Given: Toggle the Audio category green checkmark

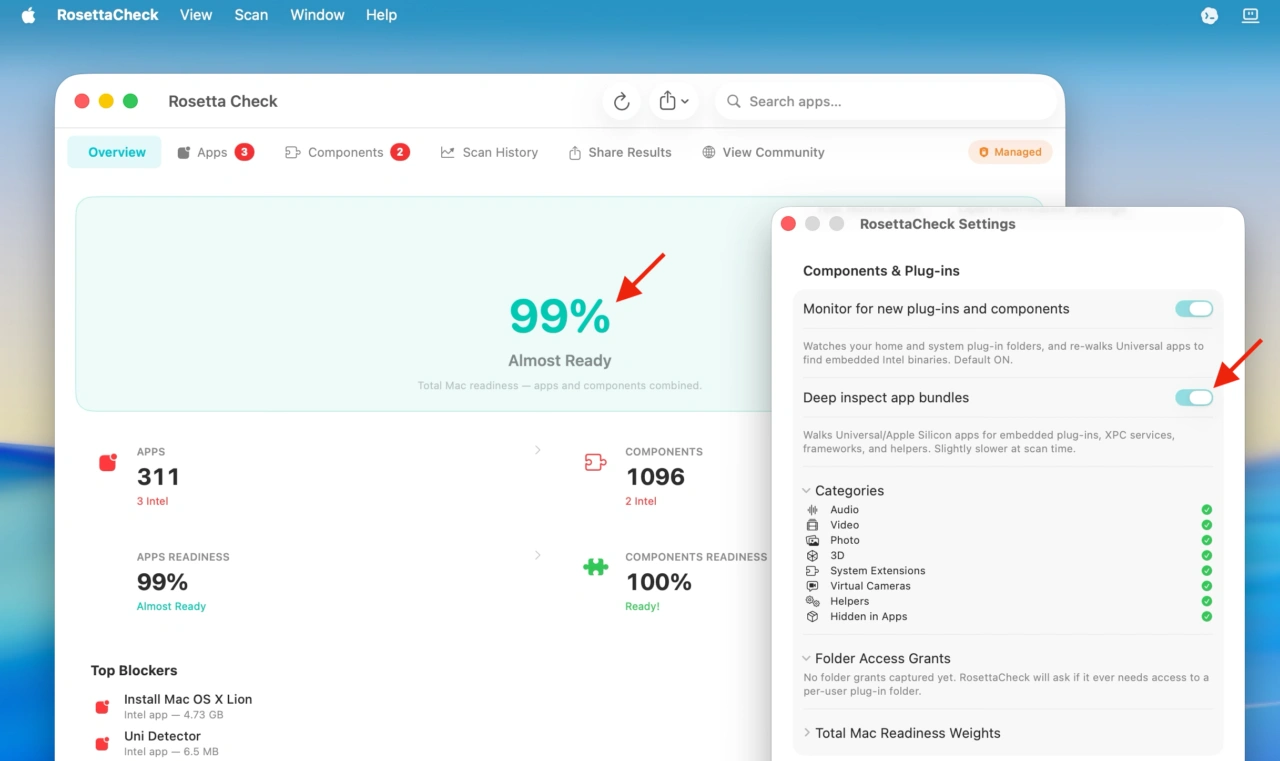Looking at the screenshot, I should 1207,510.
